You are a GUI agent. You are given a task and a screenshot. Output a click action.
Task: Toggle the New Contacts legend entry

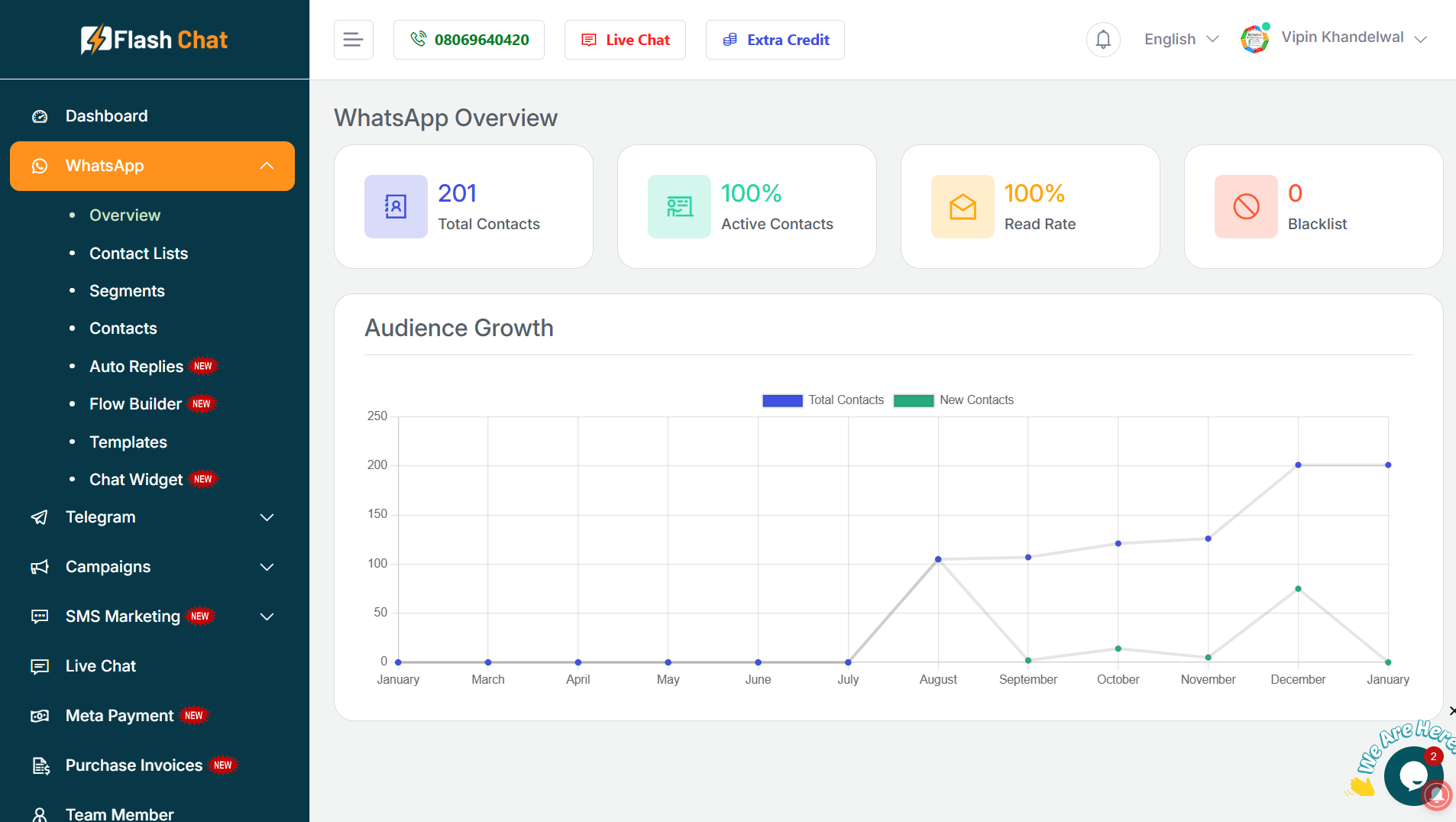[x=976, y=400]
